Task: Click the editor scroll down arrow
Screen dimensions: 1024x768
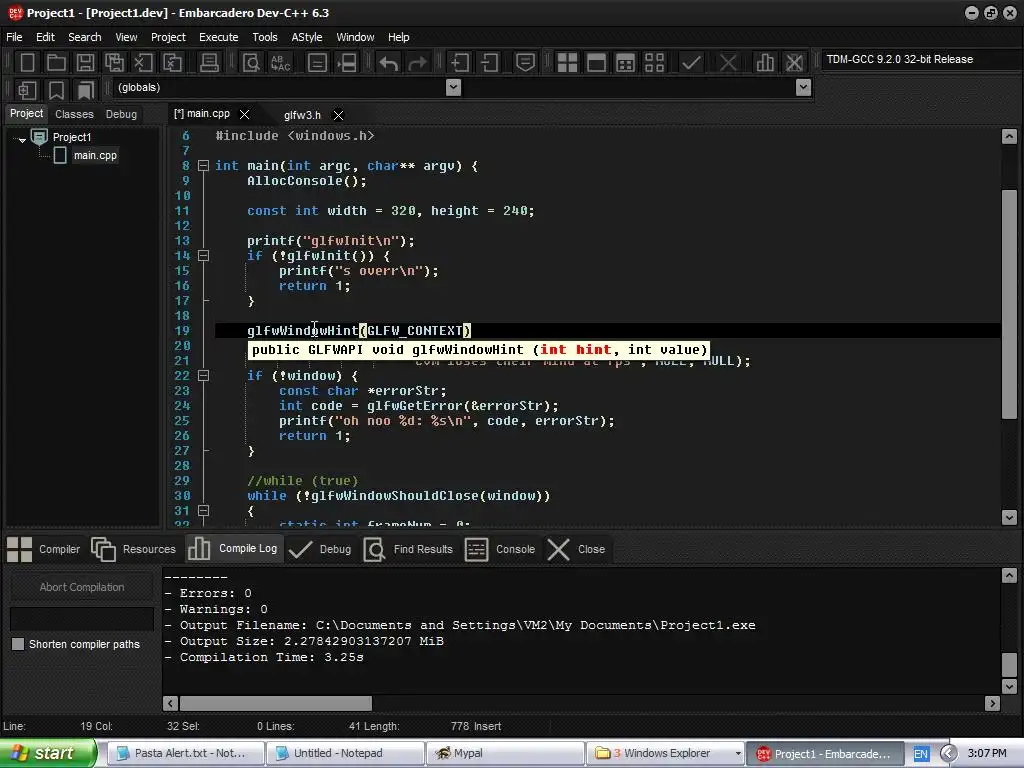Action: pyautogui.click(x=1009, y=518)
